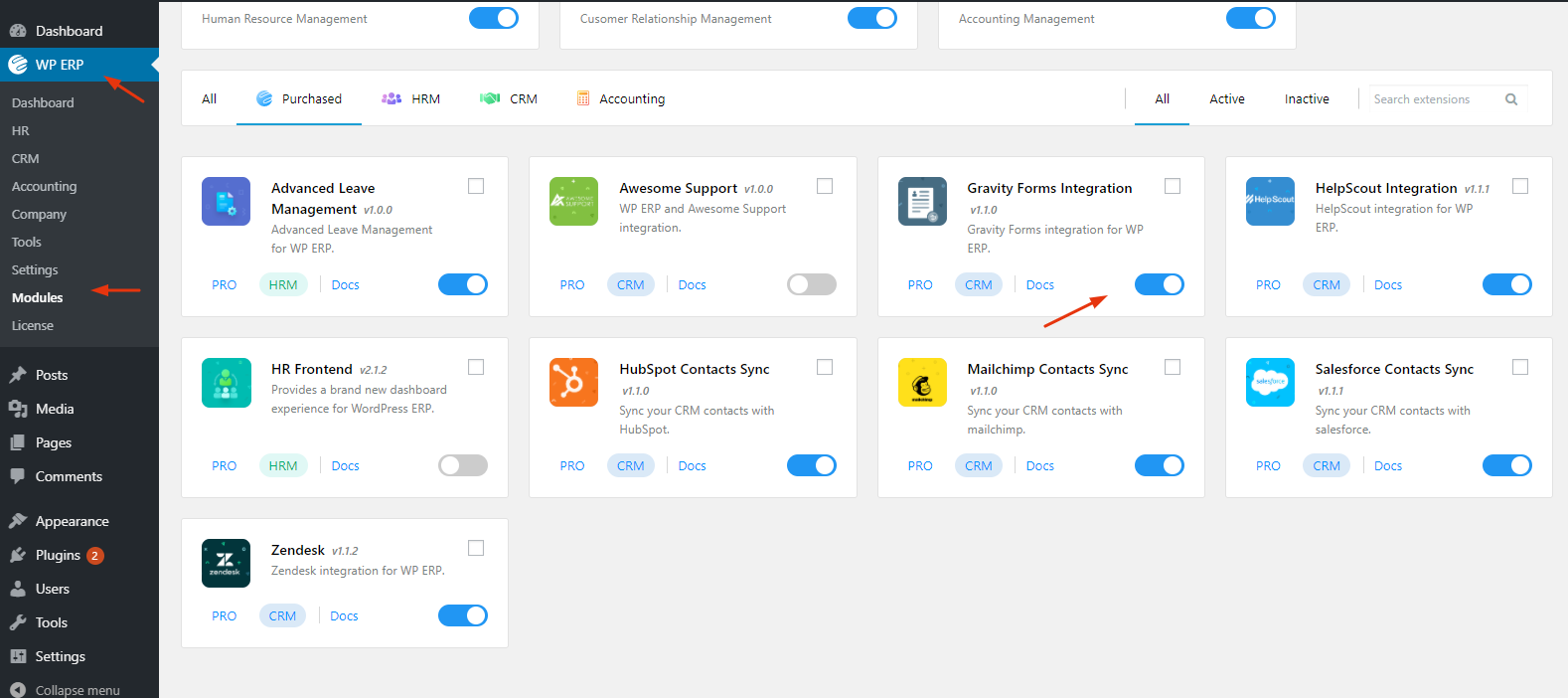Tick the Zendesk checkbox
Screen dimensions: 1568x698
point(476,548)
